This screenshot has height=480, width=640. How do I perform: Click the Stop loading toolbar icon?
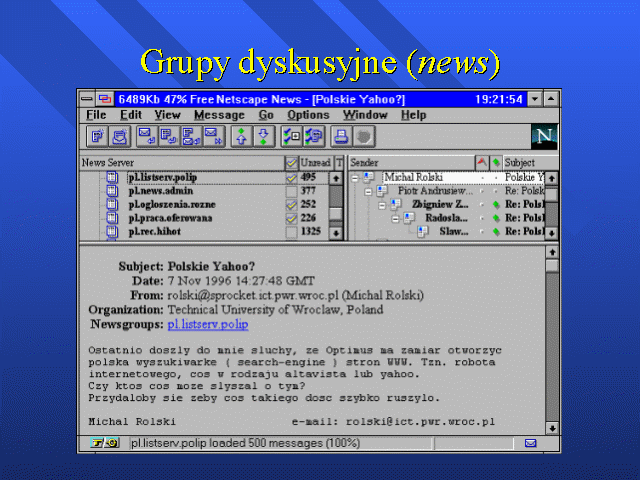364,136
